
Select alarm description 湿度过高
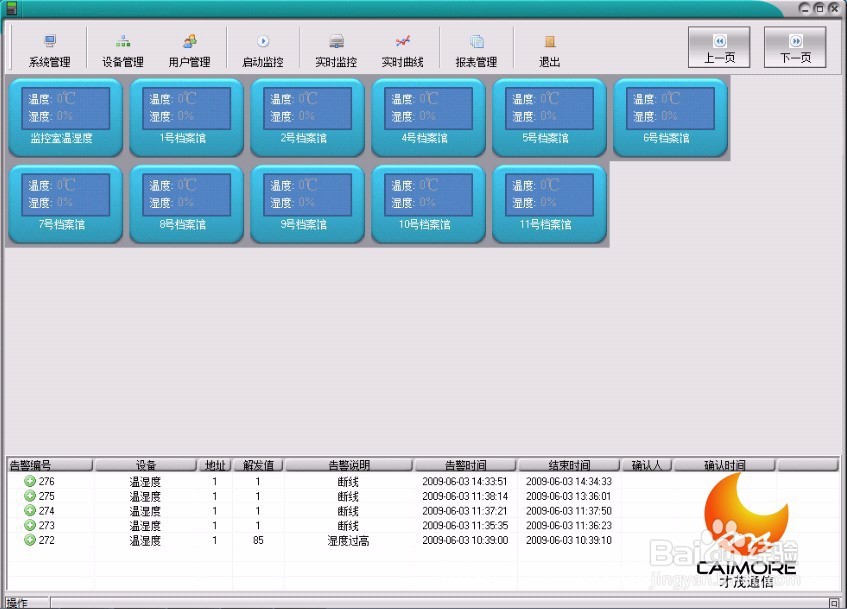point(348,540)
